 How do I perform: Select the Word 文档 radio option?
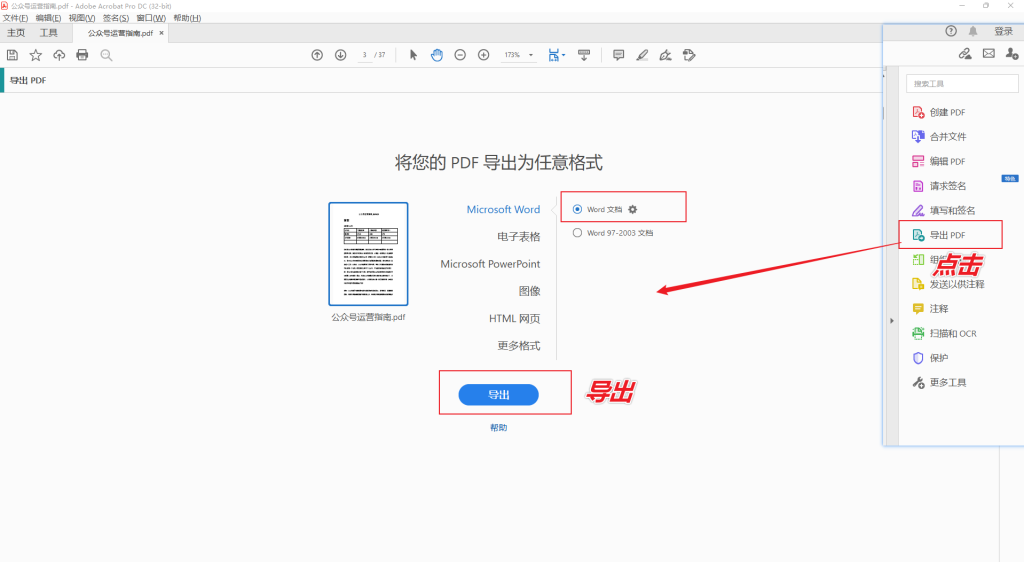[577, 210]
